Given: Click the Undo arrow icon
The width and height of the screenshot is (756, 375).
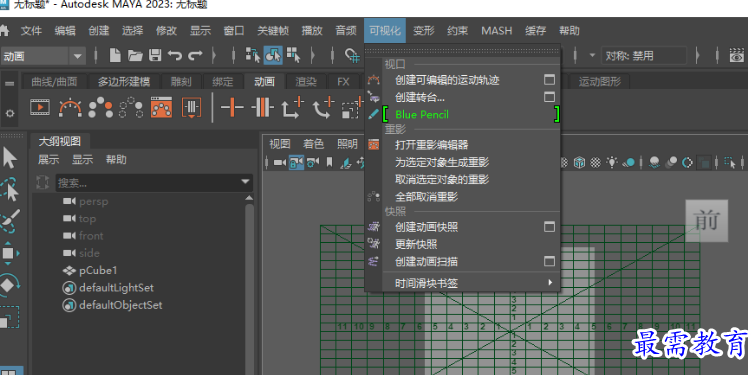Looking at the screenshot, I should pyautogui.click(x=175, y=55).
